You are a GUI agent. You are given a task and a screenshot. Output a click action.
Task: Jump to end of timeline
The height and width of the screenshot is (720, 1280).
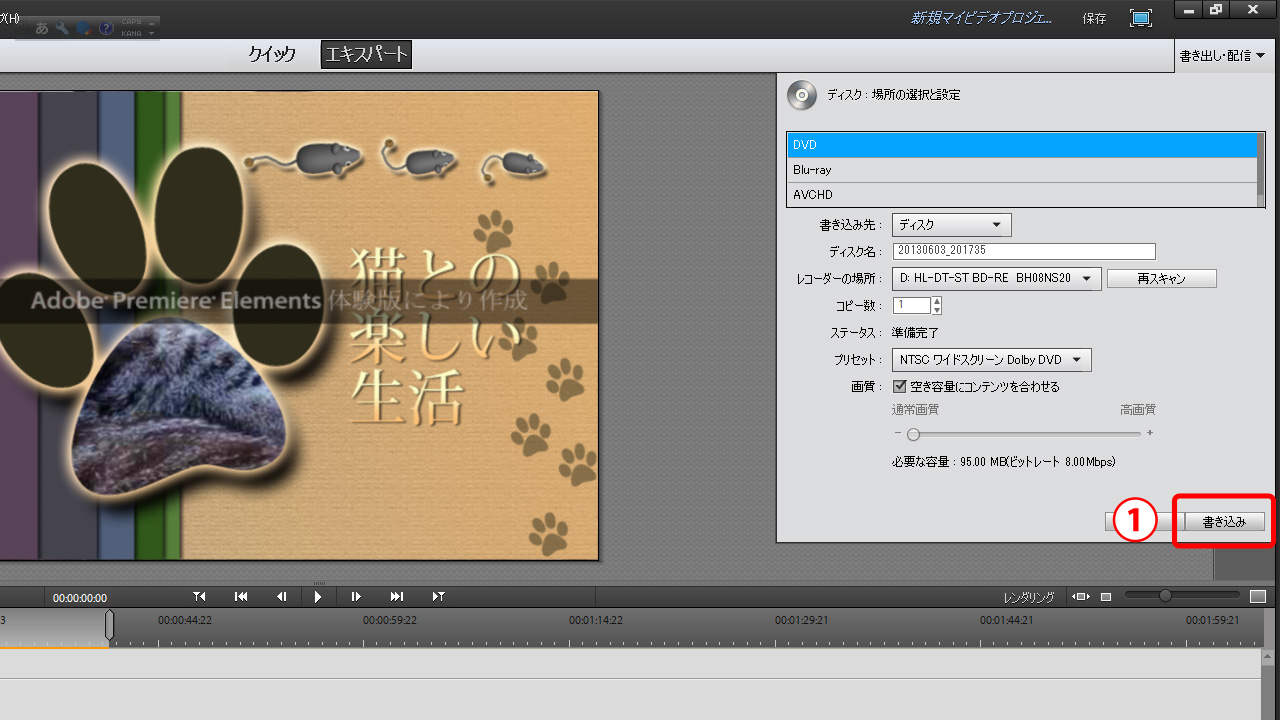coord(438,597)
